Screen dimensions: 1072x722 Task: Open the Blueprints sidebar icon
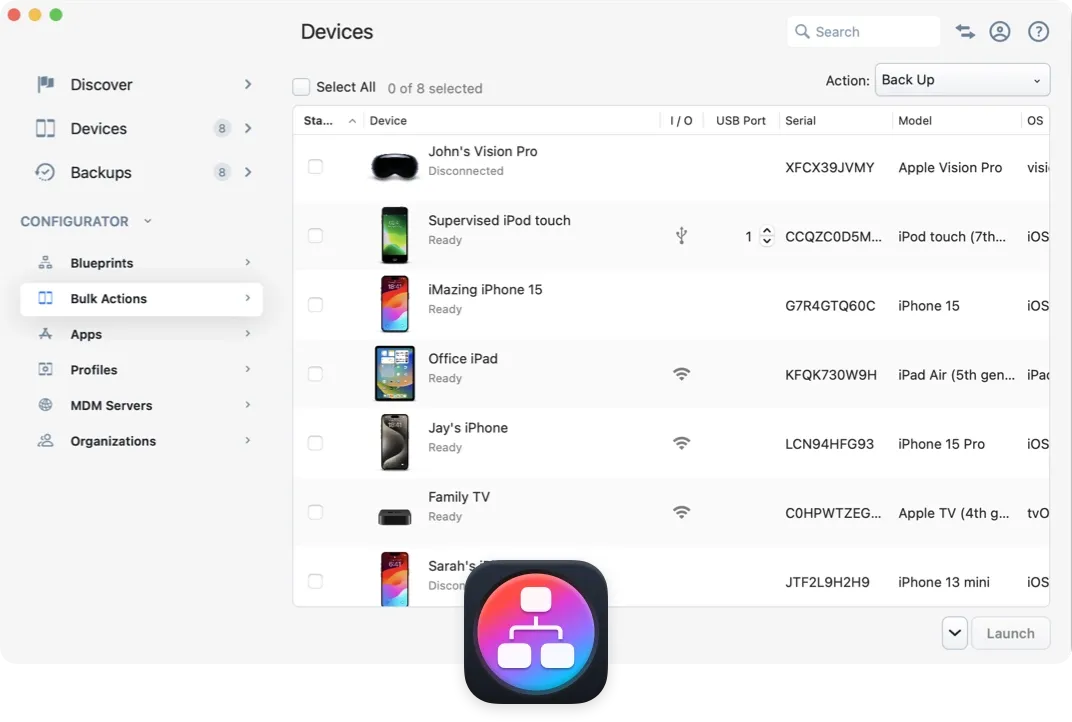point(45,262)
